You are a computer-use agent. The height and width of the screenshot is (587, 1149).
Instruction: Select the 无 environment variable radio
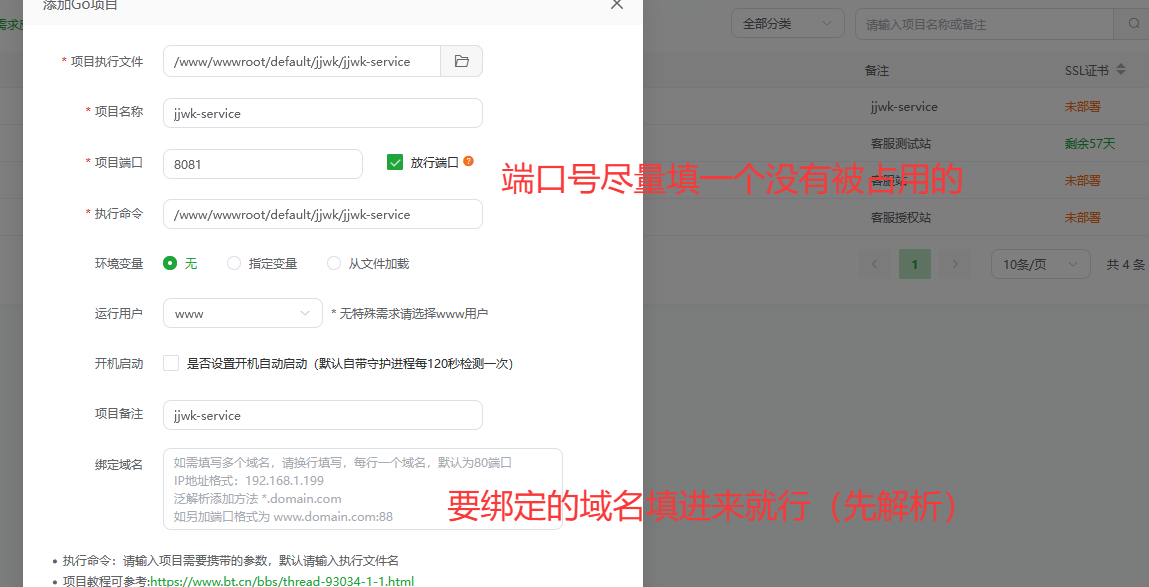click(170, 262)
